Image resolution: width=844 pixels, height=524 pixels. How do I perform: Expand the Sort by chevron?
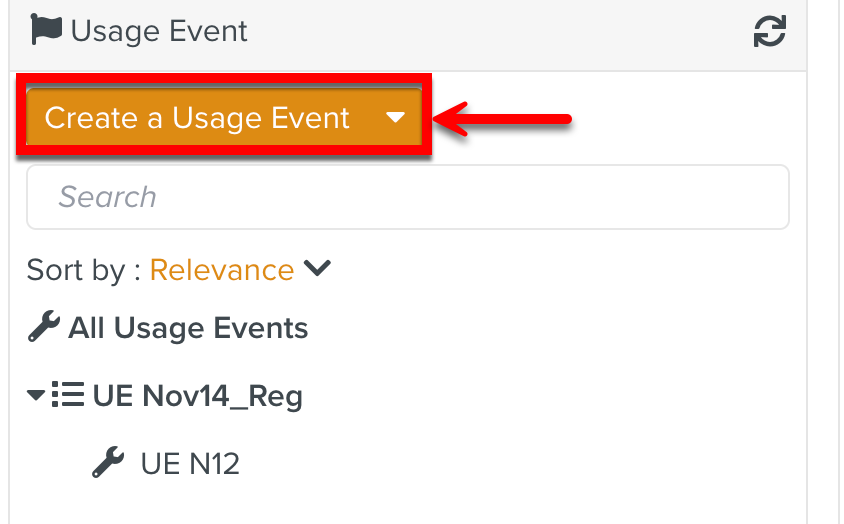317,269
